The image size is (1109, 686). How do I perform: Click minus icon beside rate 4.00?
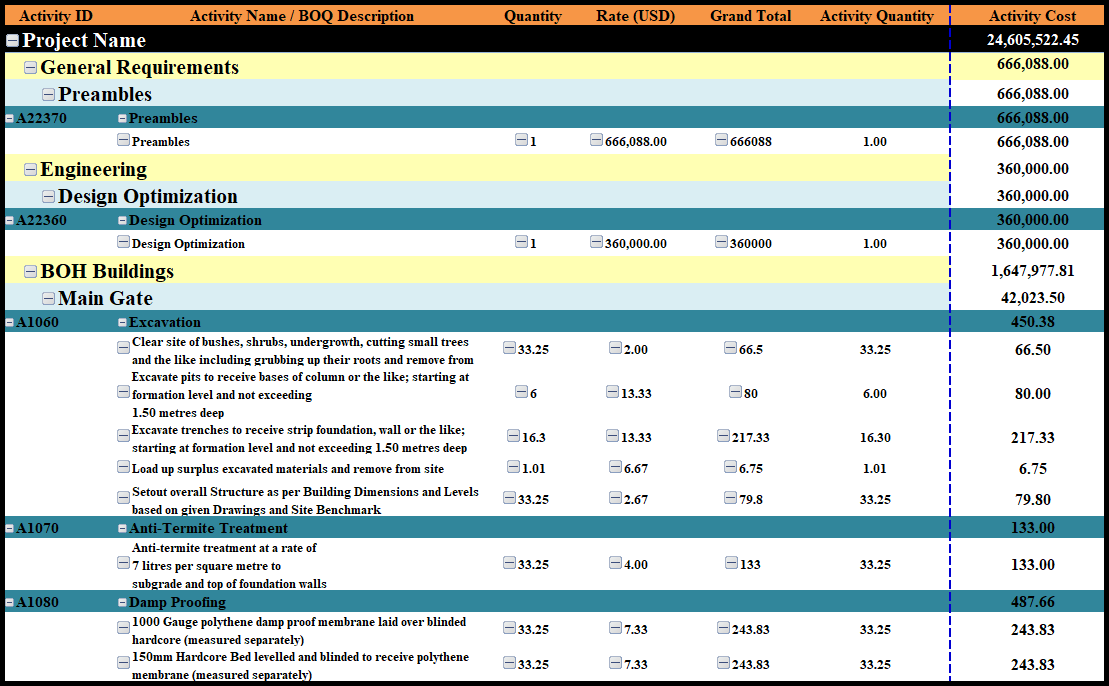(x=615, y=563)
